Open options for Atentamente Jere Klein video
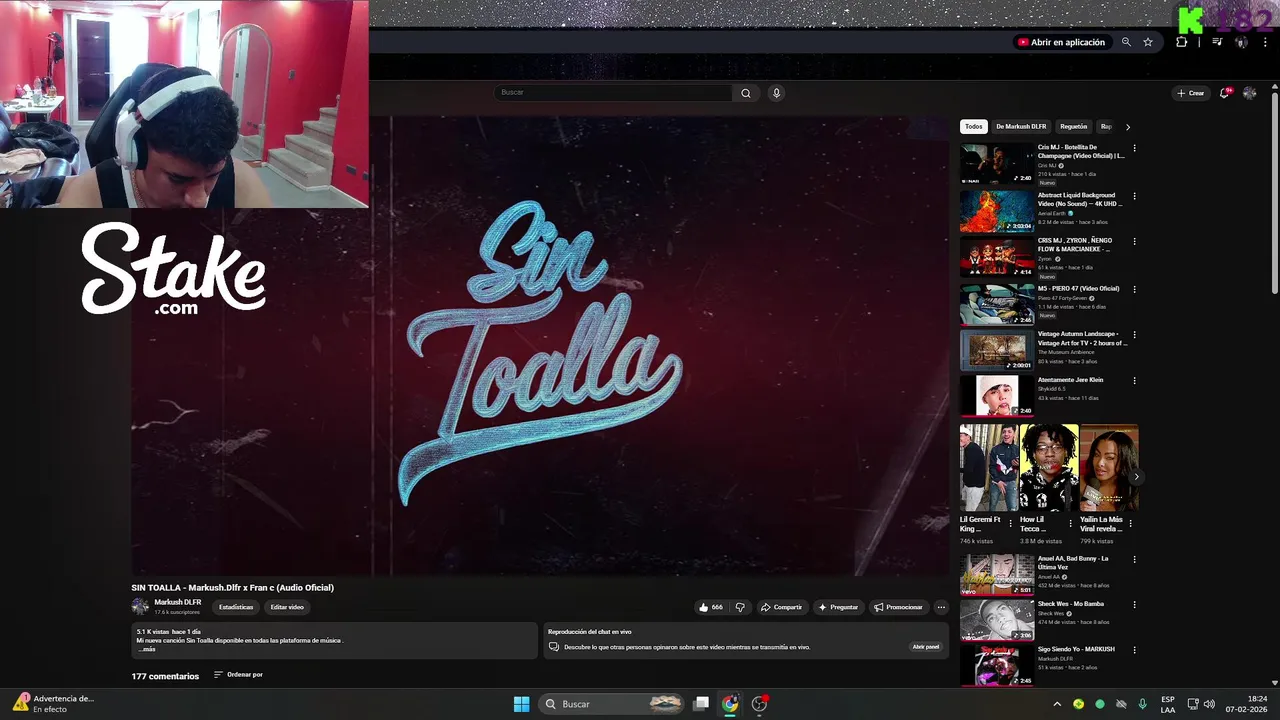The image size is (1280, 720). tap(1134, 380)
